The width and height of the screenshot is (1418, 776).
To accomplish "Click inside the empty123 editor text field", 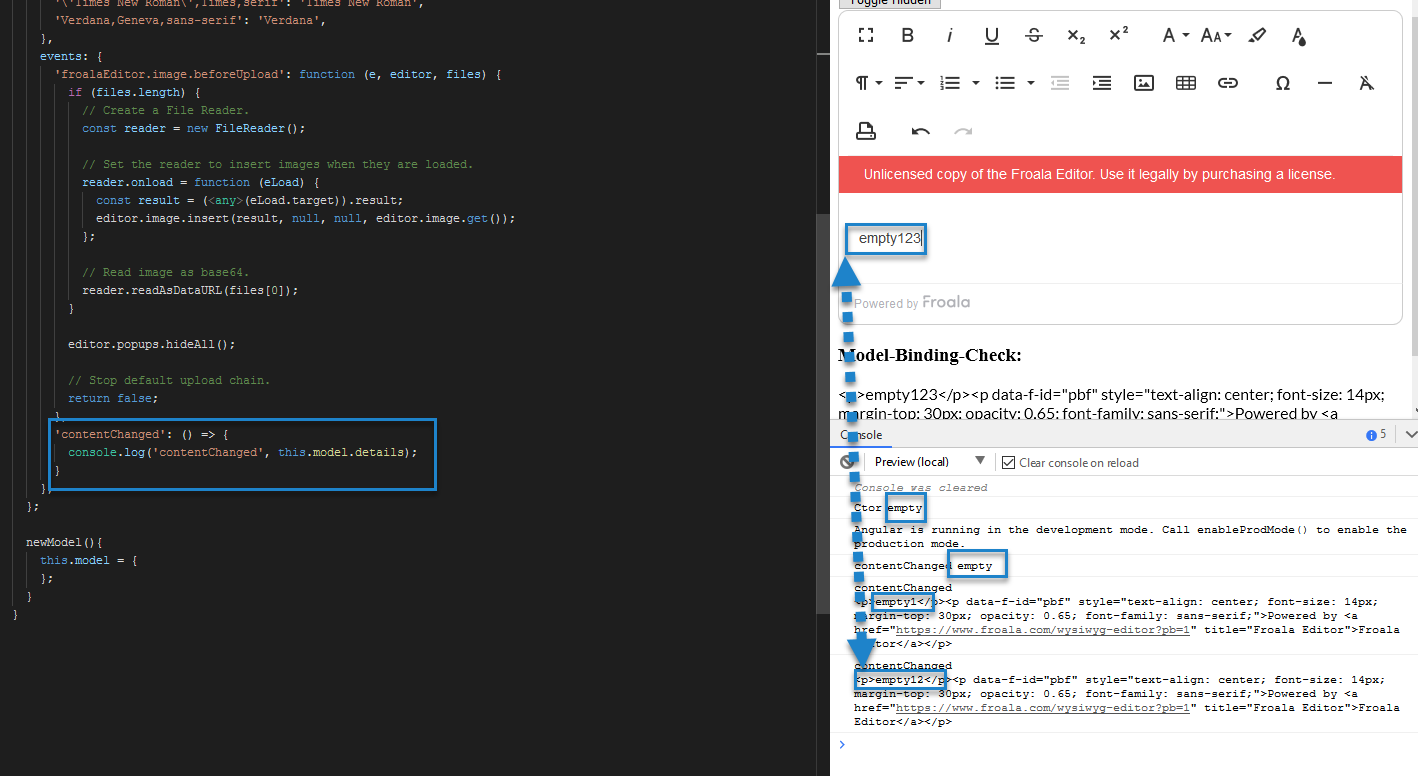I will pyautogui.click(x=886, y=238).
